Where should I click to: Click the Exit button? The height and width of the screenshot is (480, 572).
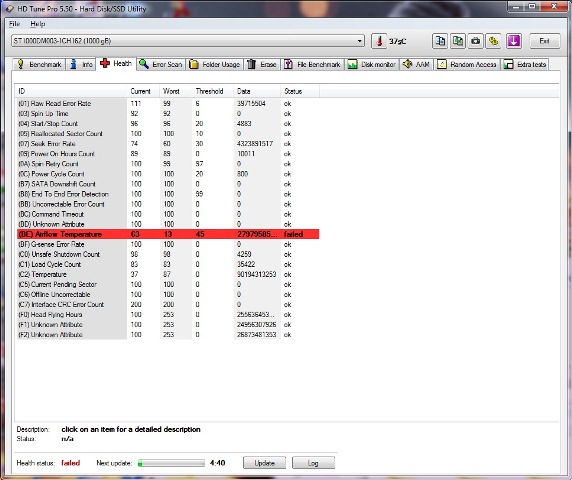544,41
